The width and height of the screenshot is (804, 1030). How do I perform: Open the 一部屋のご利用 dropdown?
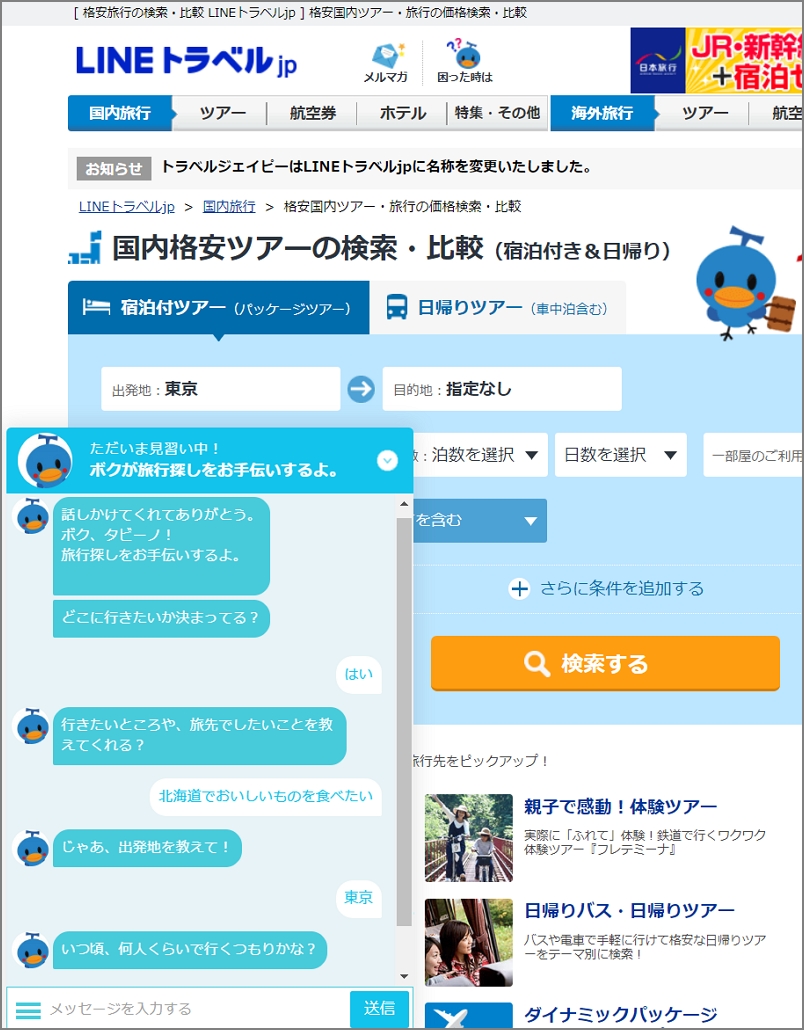click(x=753, y=455)
